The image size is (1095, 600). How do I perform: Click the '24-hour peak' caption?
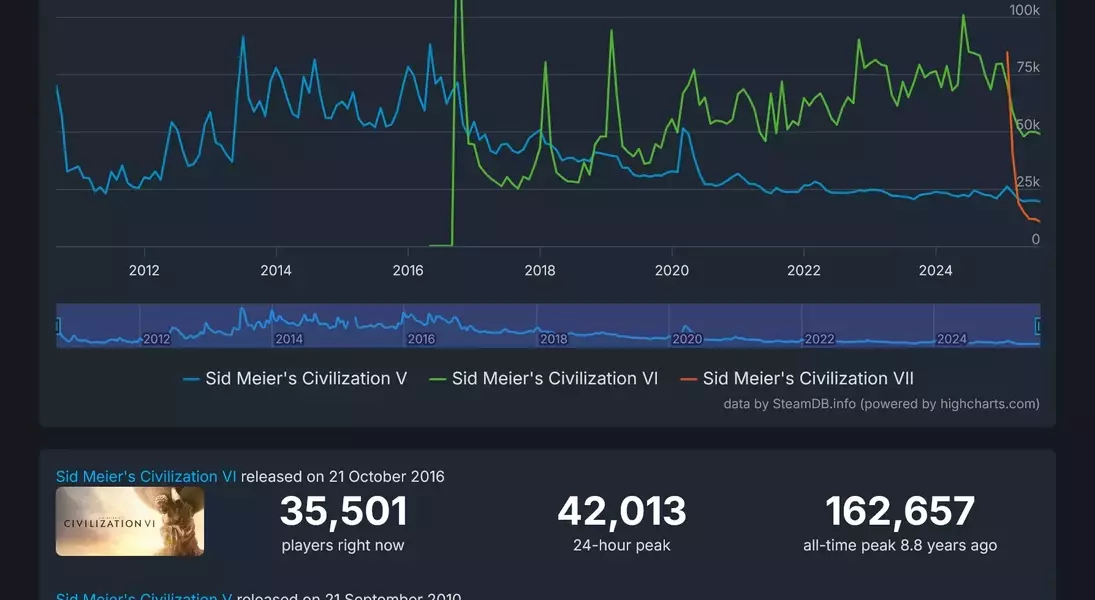622,546
